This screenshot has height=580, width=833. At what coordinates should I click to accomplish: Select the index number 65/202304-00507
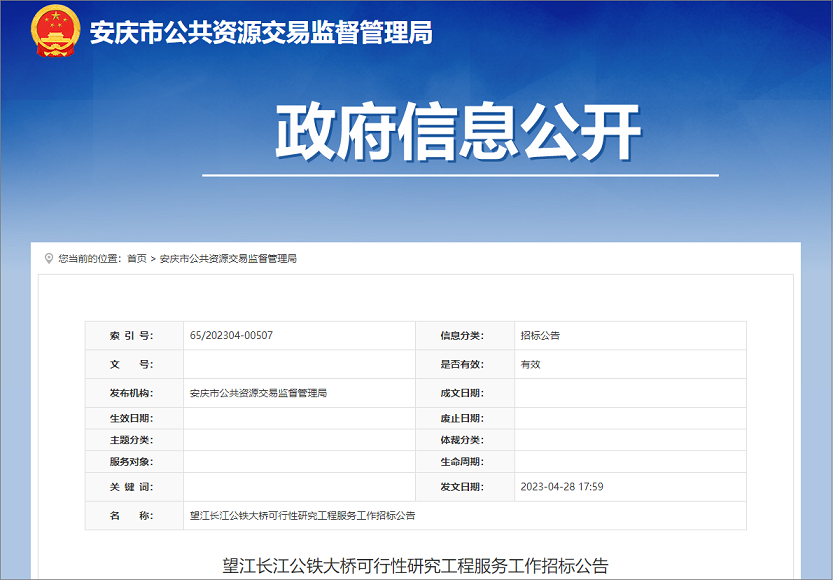[231, 335]
